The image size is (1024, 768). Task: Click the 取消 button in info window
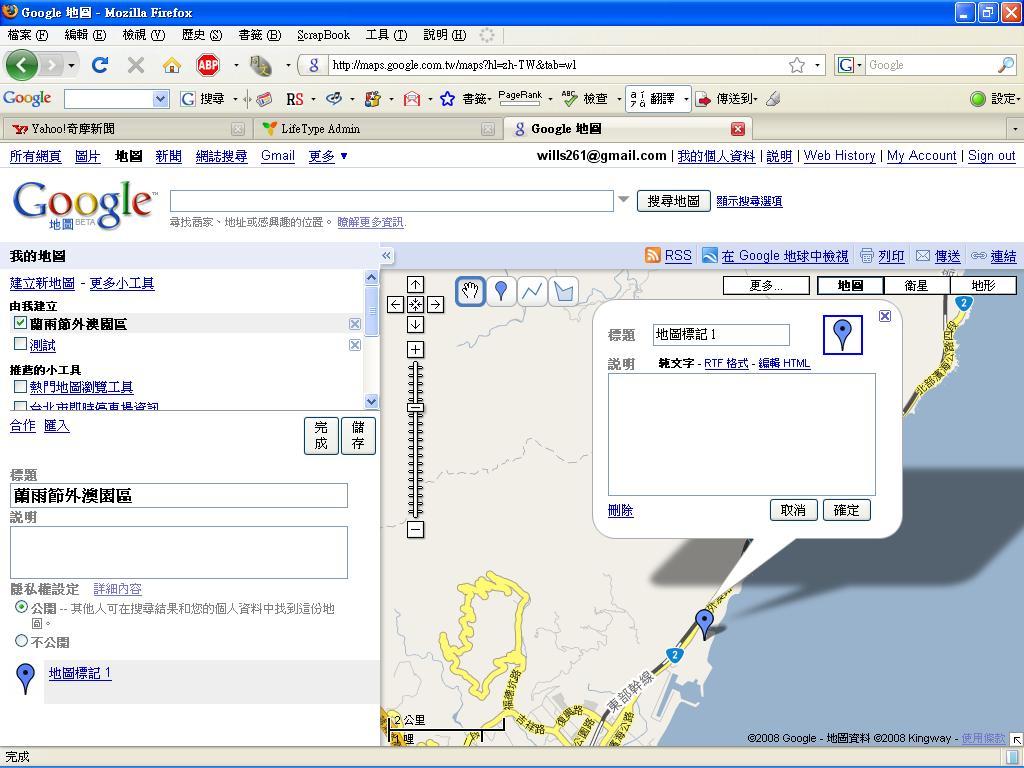[793, 510]
